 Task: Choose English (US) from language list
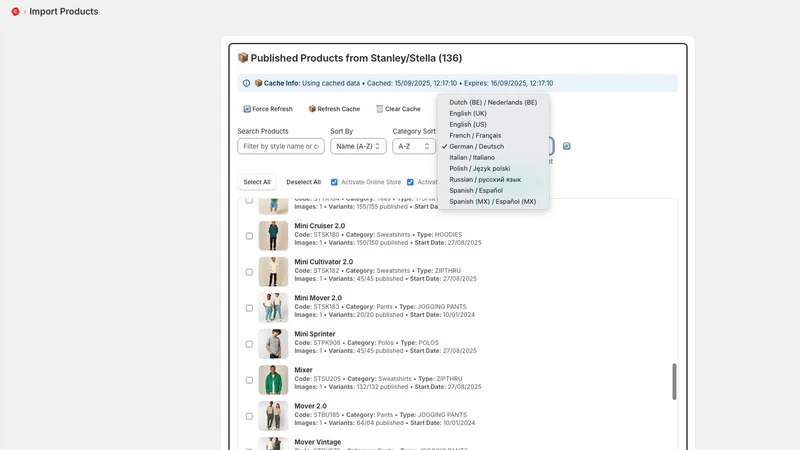[x=493, y=124]
